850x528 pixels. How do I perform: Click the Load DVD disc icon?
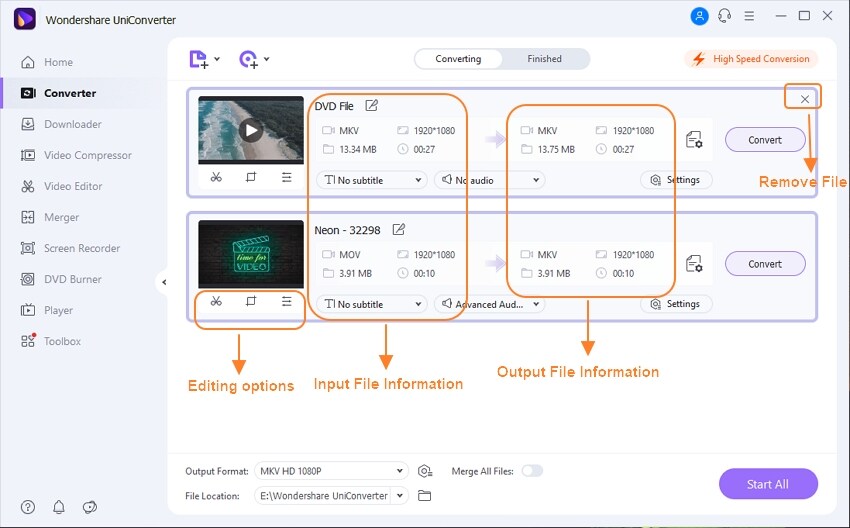coord(249,59)
